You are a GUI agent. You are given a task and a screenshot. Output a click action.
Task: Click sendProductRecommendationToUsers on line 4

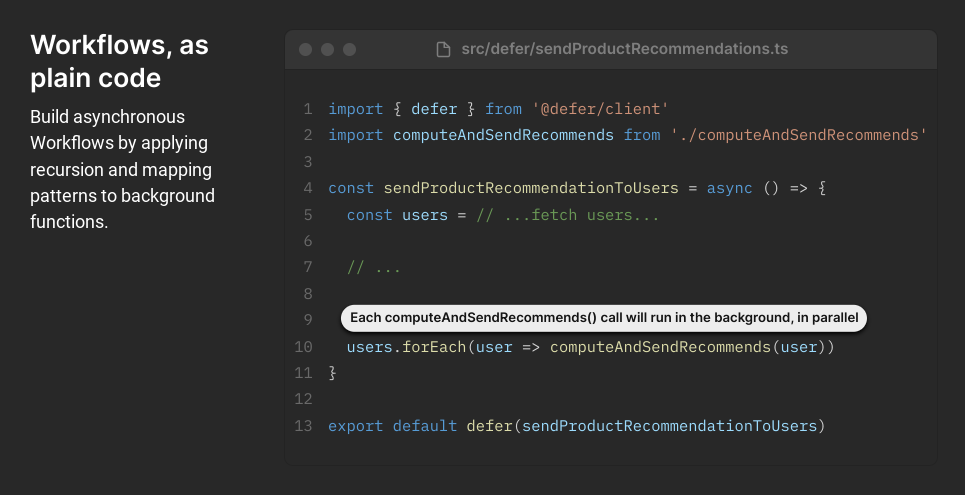pyautogui.click(x=531, y=188)
